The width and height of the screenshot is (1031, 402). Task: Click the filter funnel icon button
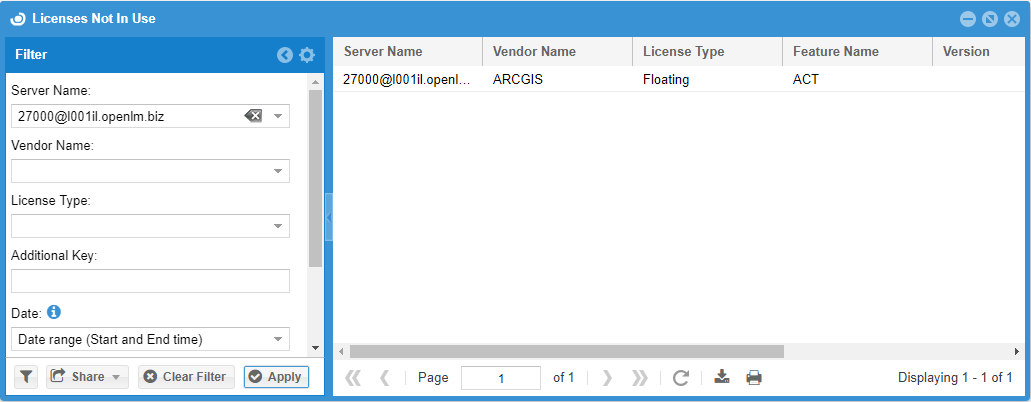point(26,377)
